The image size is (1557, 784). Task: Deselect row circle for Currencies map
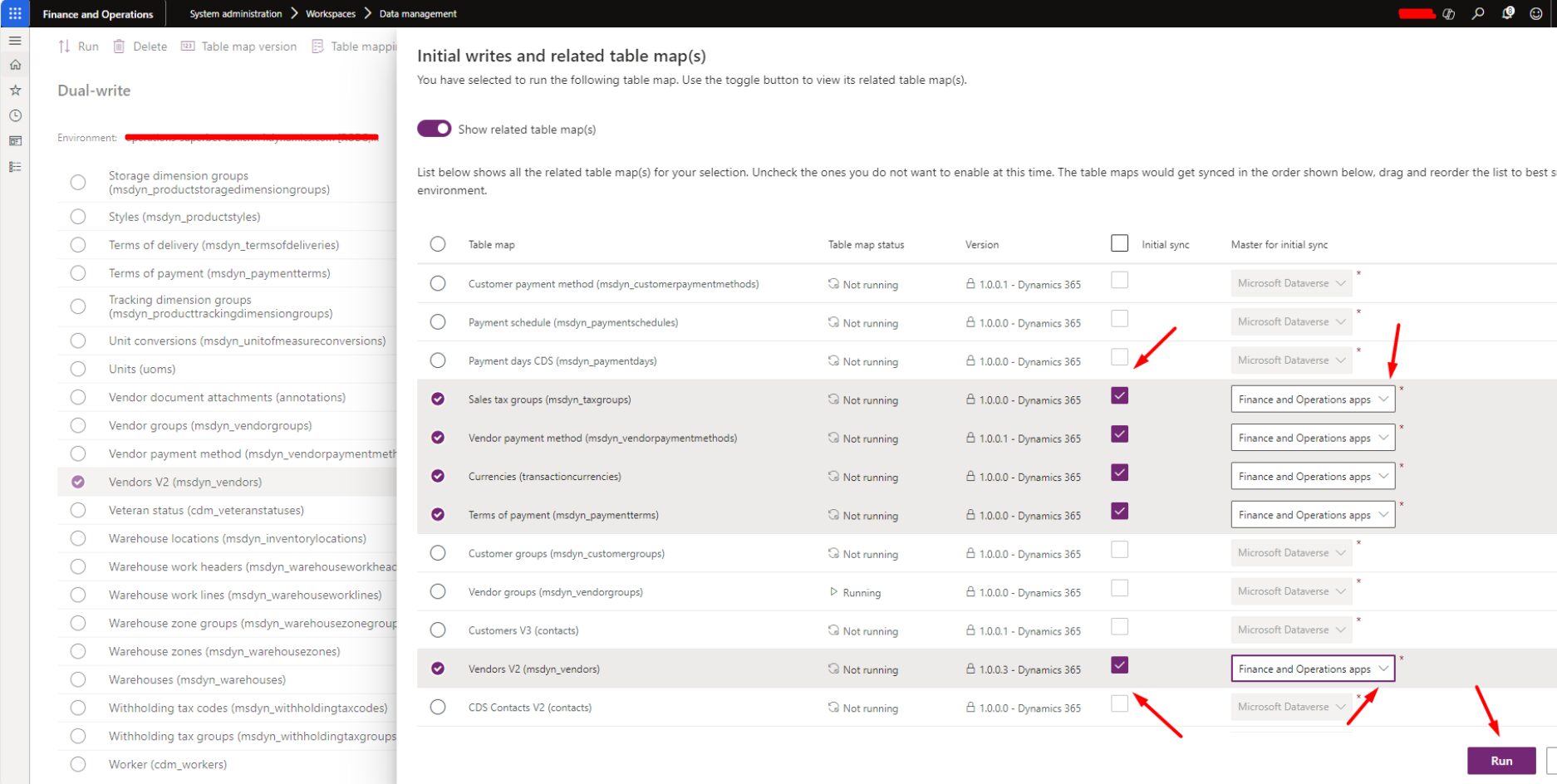pyautogui.click(x=438, y=476)
